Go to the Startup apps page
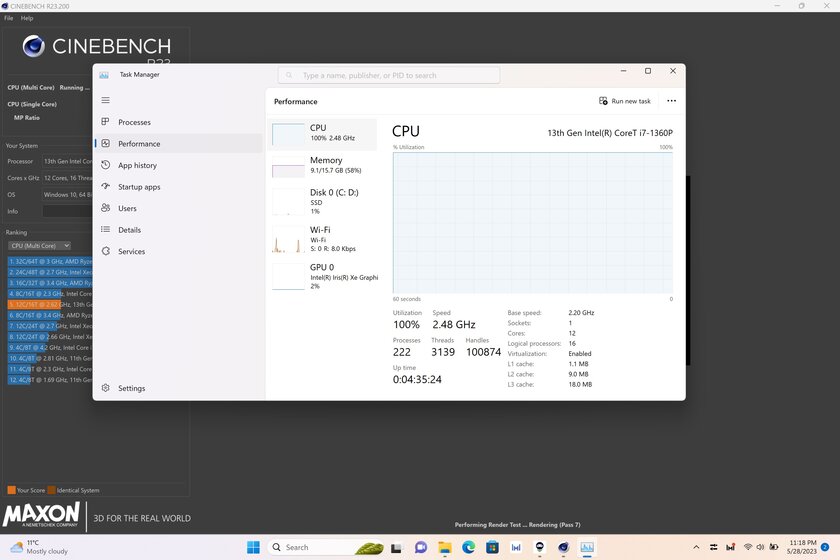 [x=178, y=186]
